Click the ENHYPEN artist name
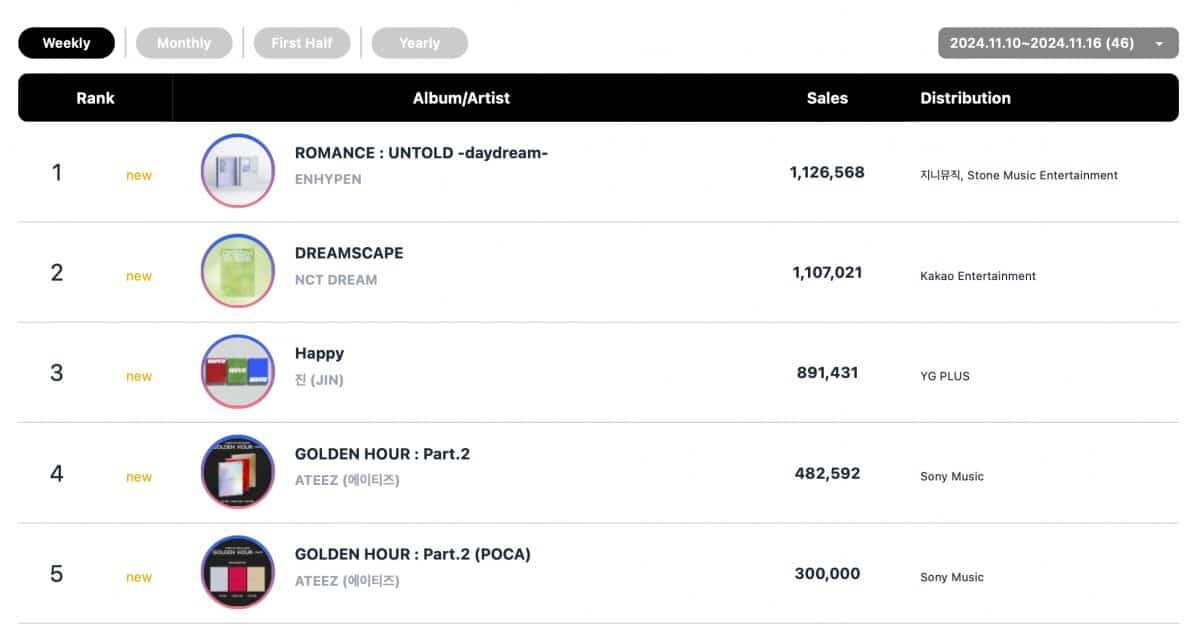The width and height of the screenshot is (1200, 633). (328, 179)
